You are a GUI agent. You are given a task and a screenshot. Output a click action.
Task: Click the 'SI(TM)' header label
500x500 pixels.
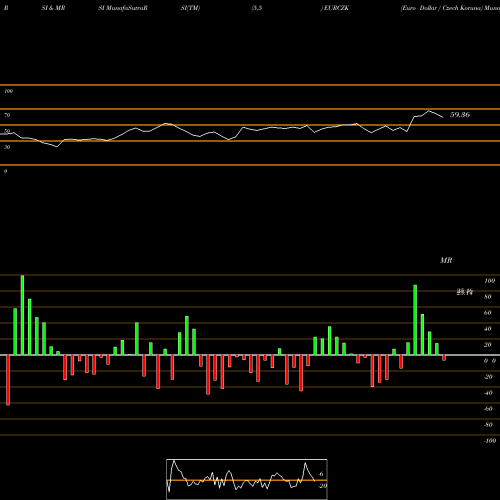(x=190, y=8)
